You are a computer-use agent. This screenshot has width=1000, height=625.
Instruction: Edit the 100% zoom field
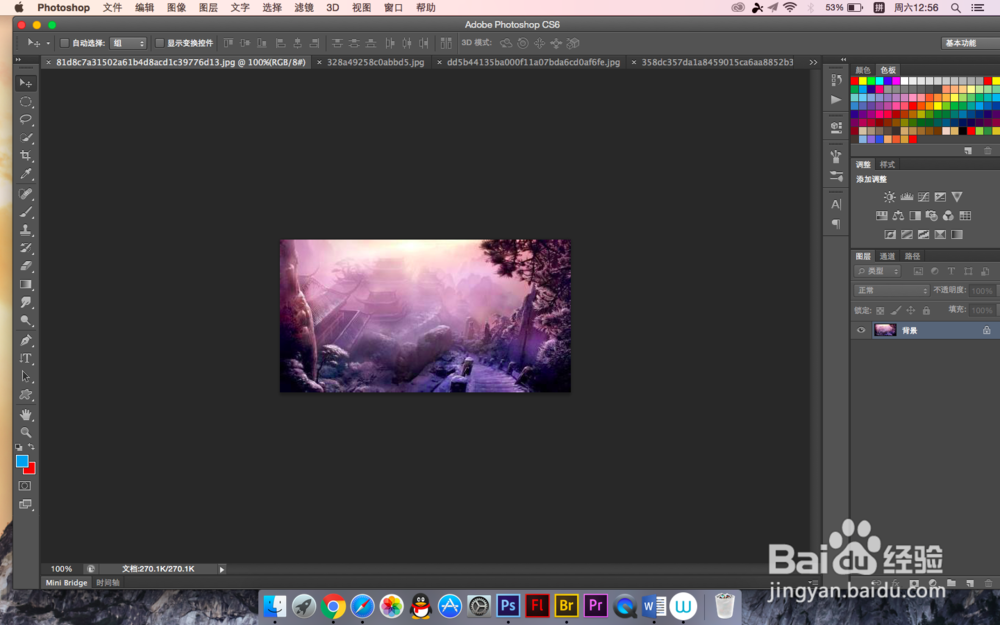62,569
